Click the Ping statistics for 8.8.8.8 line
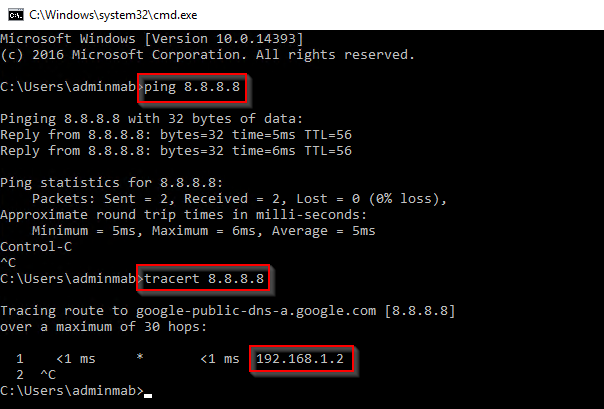 point(112,183)
